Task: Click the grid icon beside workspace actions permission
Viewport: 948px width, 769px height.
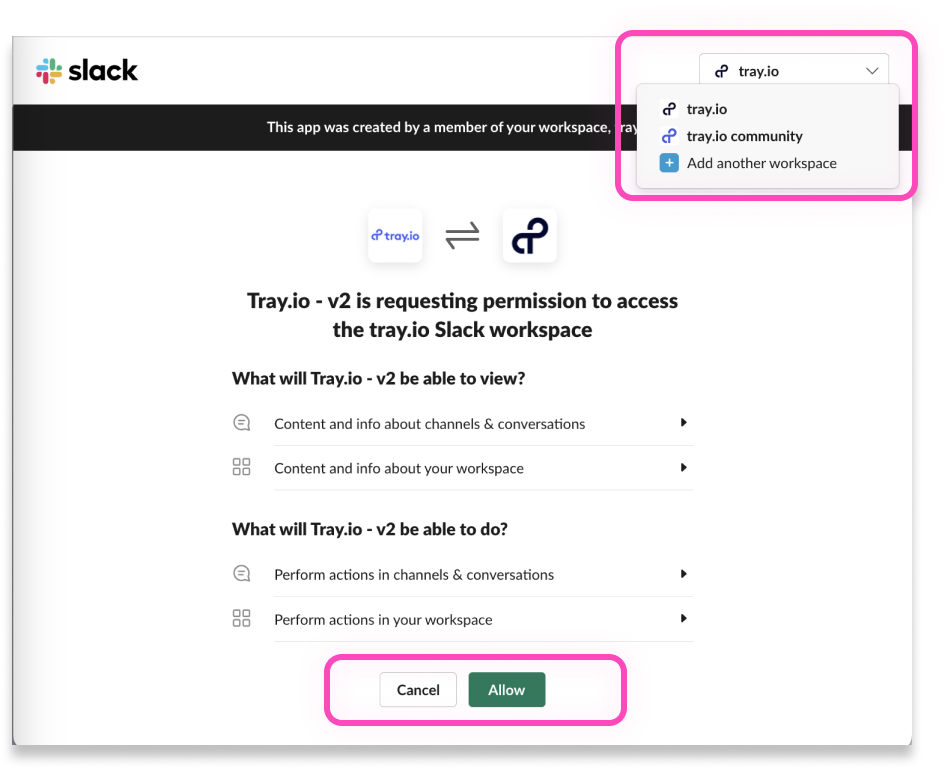Action: (241, 618)
